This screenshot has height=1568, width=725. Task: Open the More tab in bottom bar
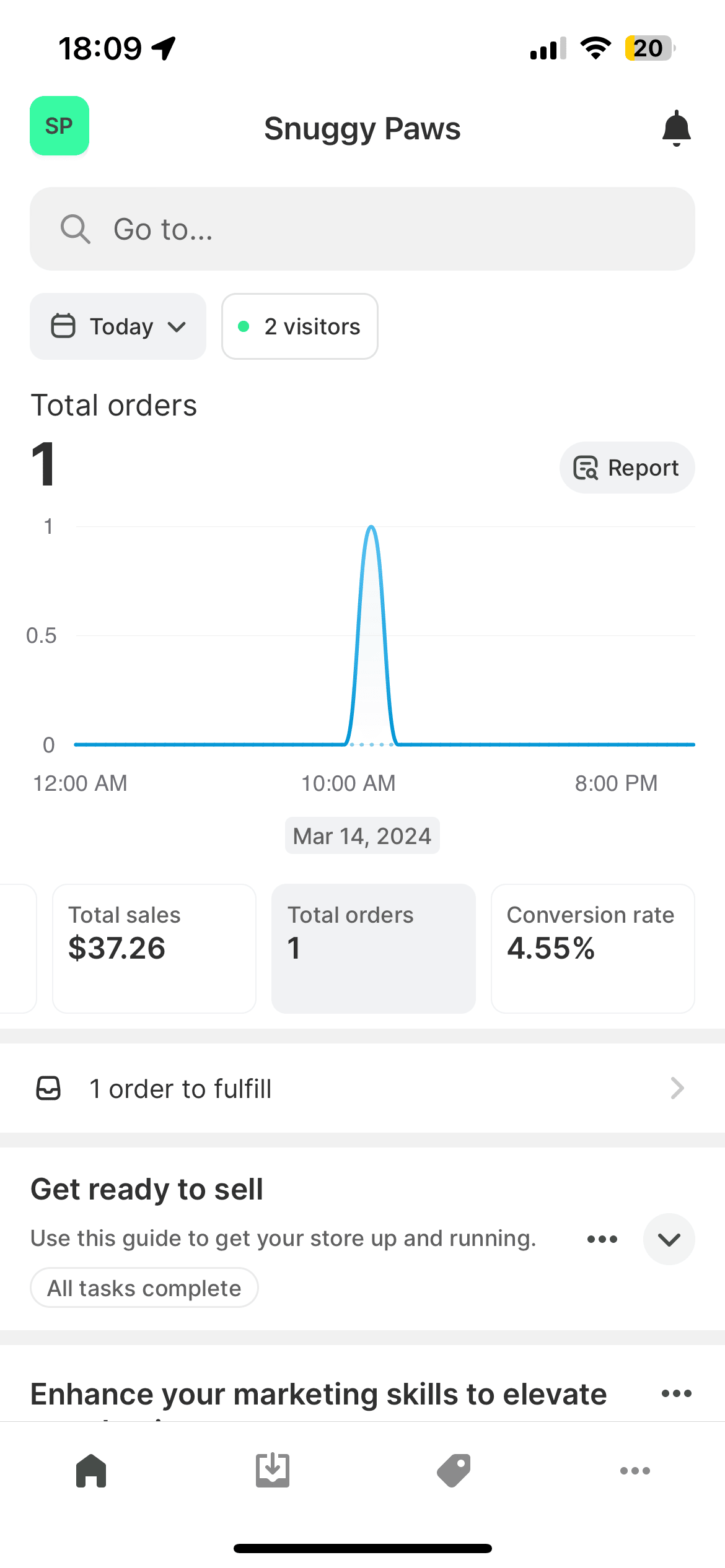(635, 1470)
